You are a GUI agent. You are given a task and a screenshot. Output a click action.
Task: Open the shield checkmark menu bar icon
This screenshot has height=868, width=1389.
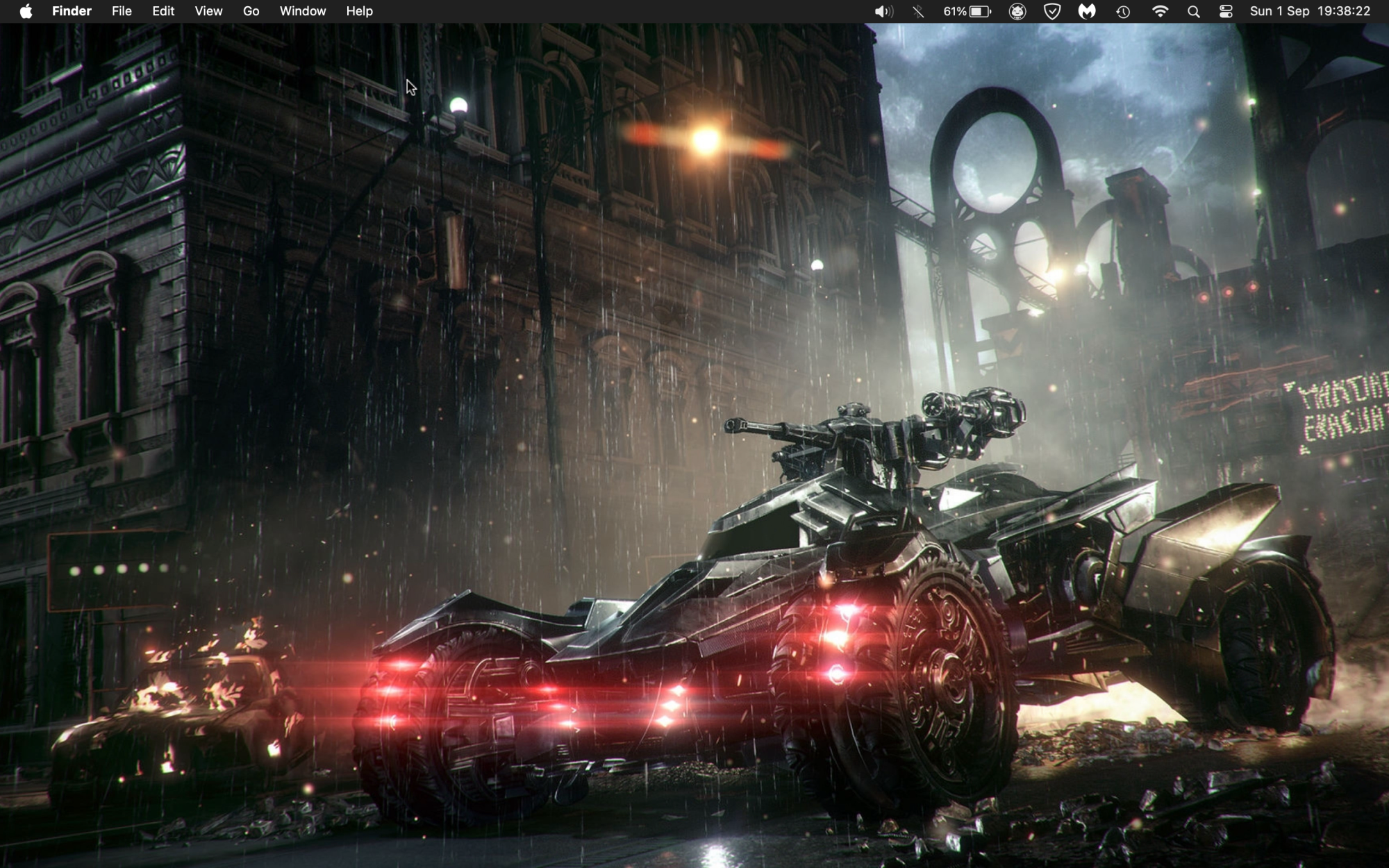click(1052, 11)
